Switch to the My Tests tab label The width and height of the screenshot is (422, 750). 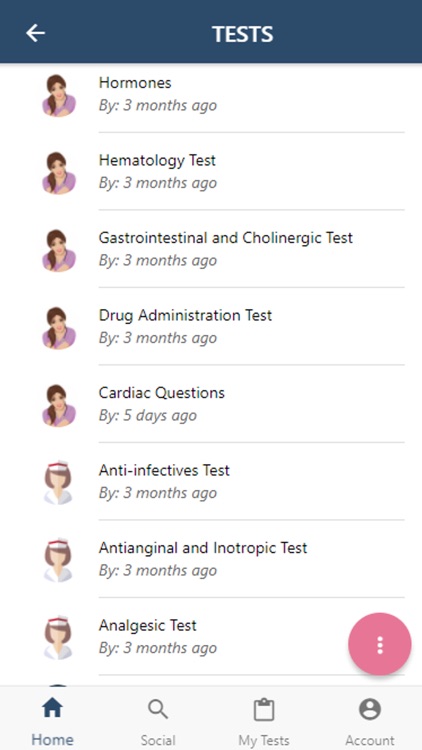pos(264,740)
